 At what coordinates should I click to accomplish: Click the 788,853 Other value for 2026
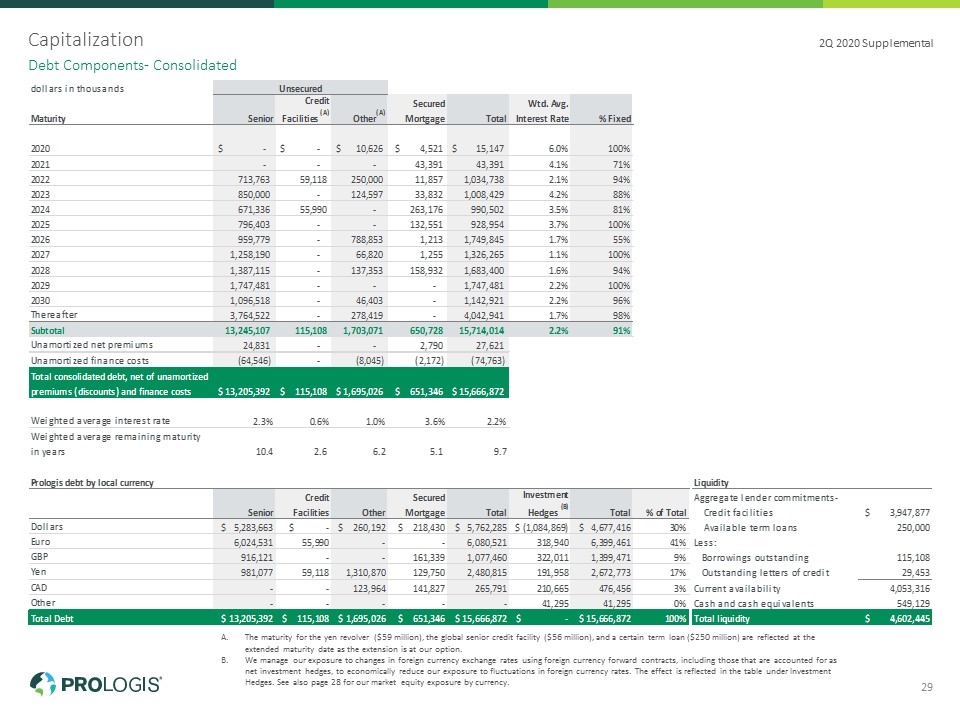[367, 239]
